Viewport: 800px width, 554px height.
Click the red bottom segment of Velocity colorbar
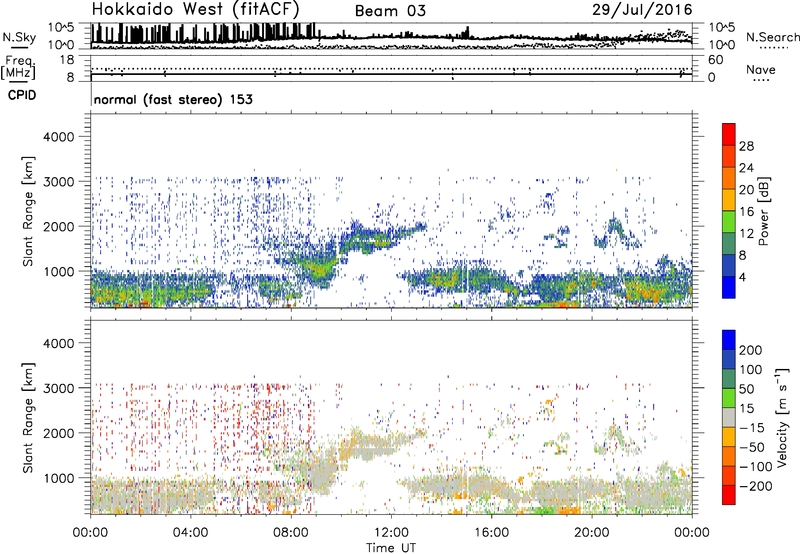point(729,495)
